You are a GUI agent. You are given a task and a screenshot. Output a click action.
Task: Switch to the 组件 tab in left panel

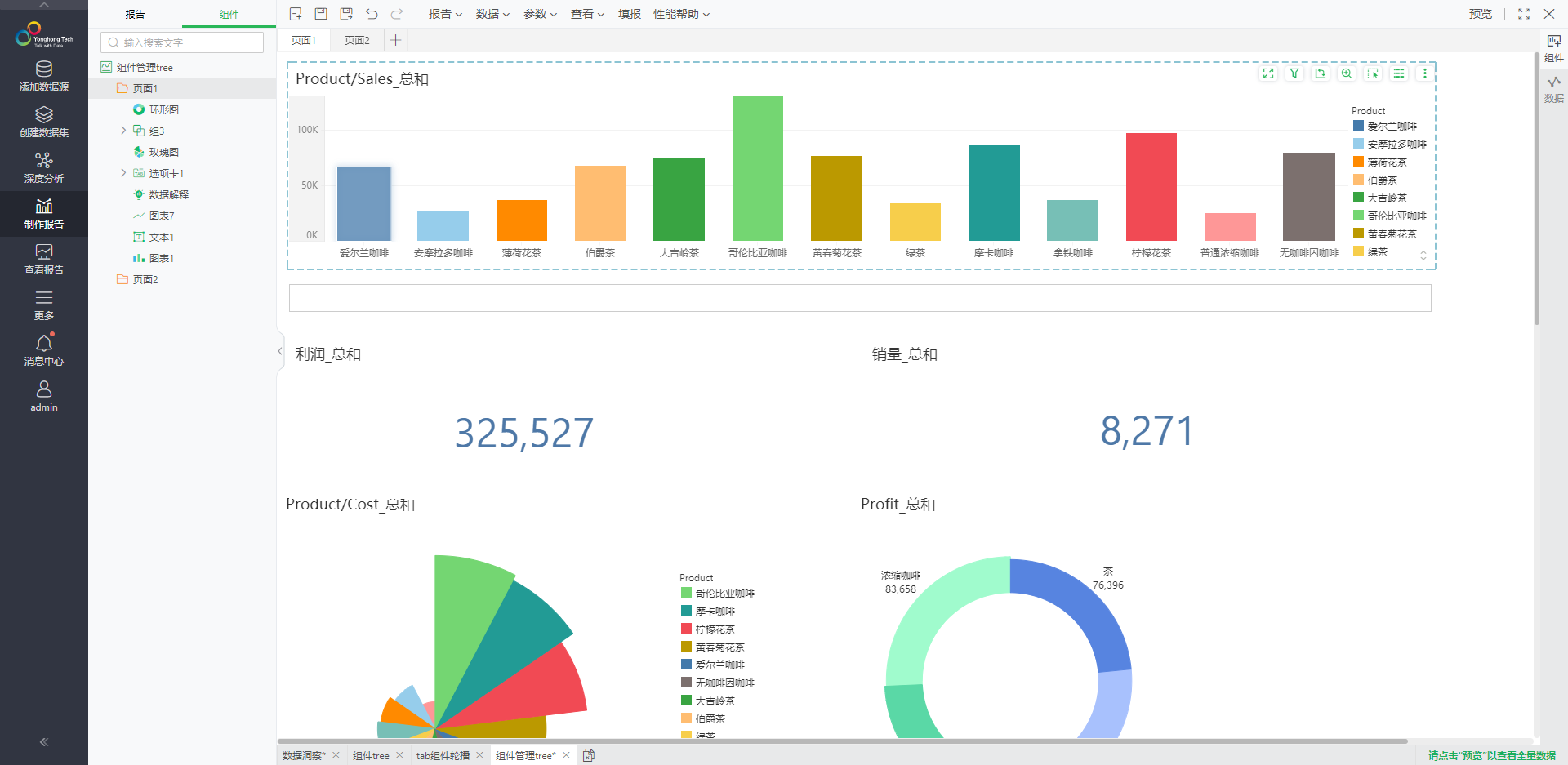click(x=229, y=14)
